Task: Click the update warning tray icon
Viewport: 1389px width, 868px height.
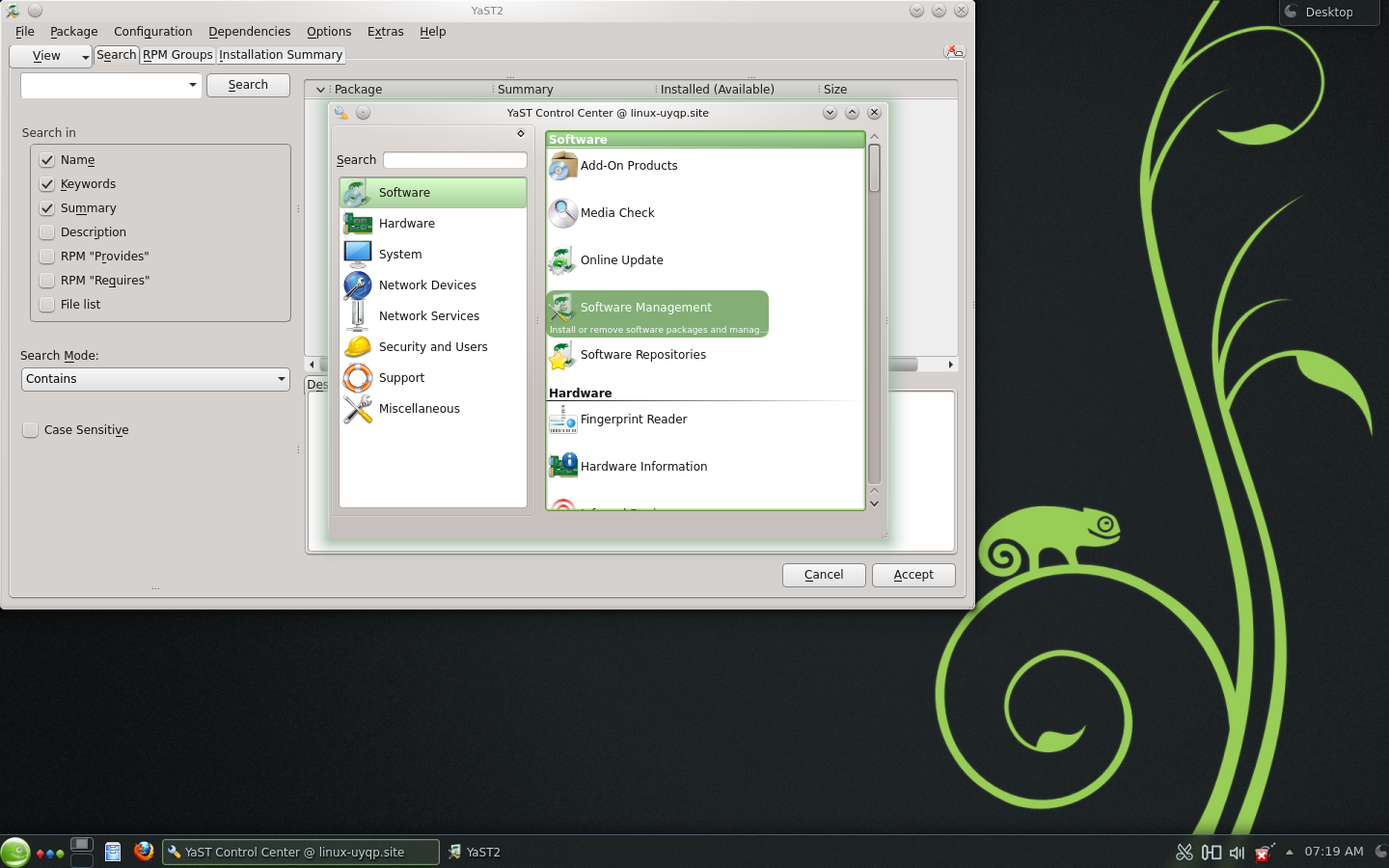Action: (x=1264, y=853)
